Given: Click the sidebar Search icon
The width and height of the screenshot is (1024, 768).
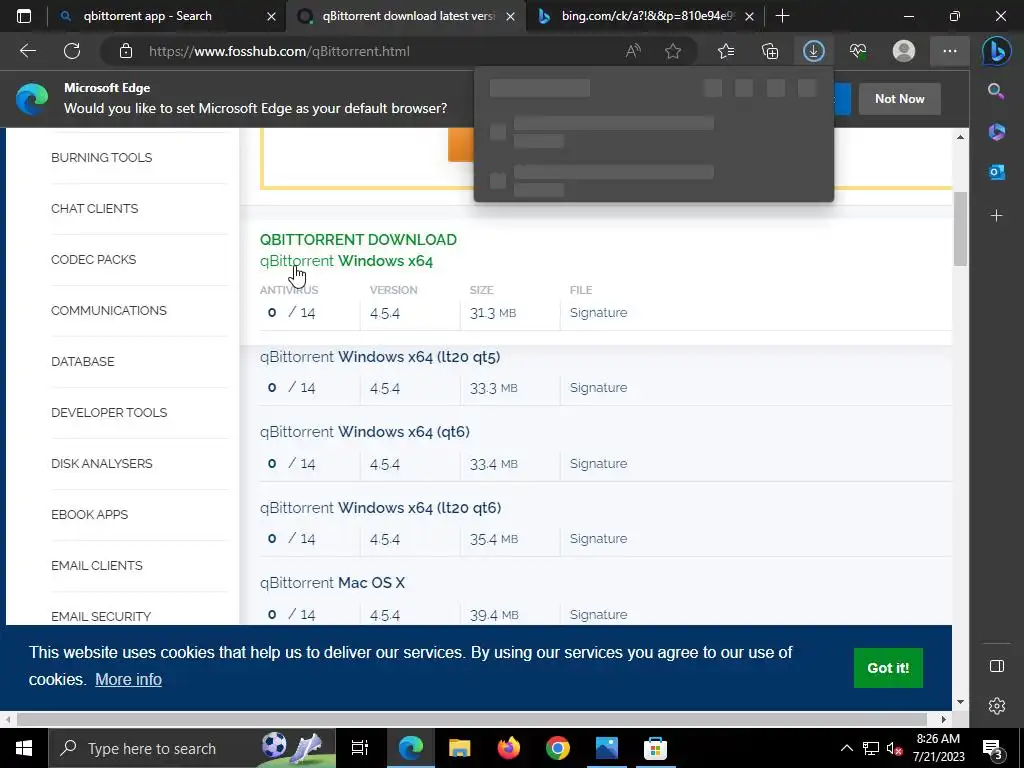Looking at the screenshot, I should coord(996,91).
